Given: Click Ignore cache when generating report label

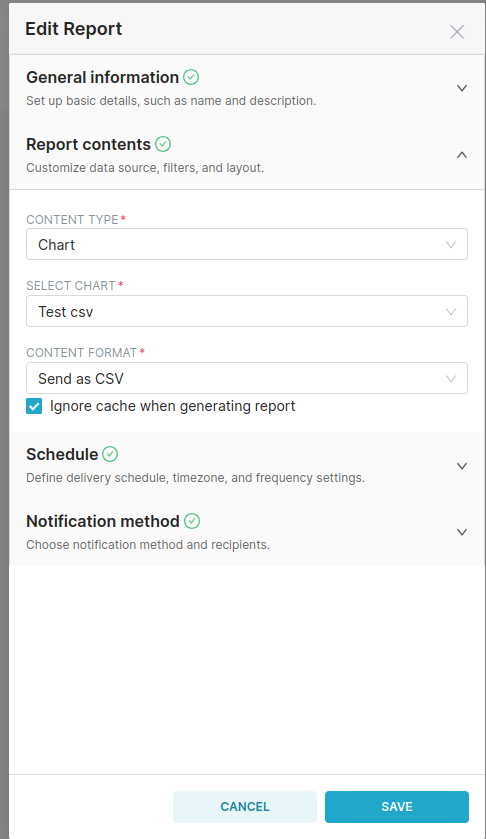Looking at the screenshot, I should (172, 406).
